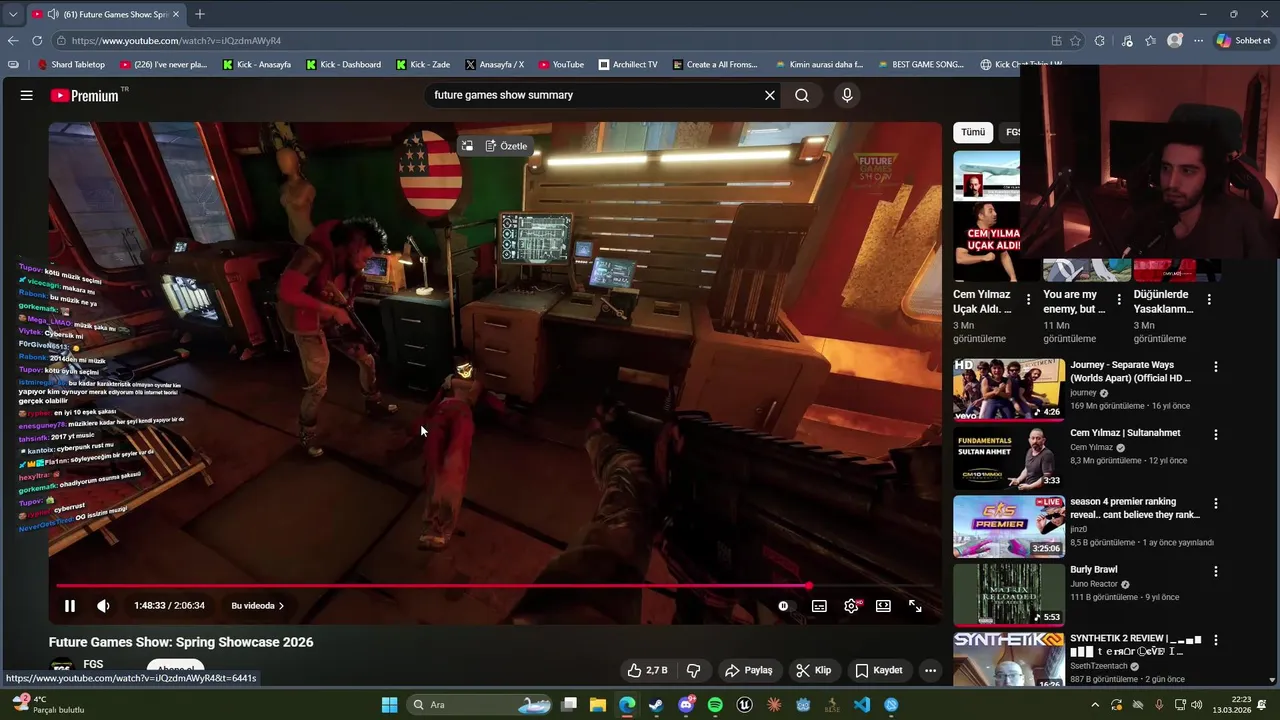Open Spotify from the taskbar

(715, 705)
